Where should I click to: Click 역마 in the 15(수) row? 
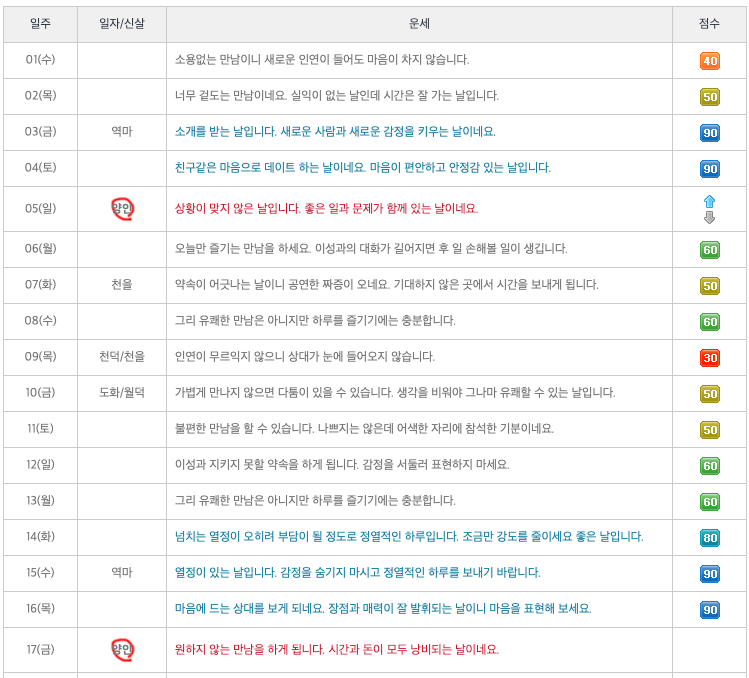tap(122, 572)
